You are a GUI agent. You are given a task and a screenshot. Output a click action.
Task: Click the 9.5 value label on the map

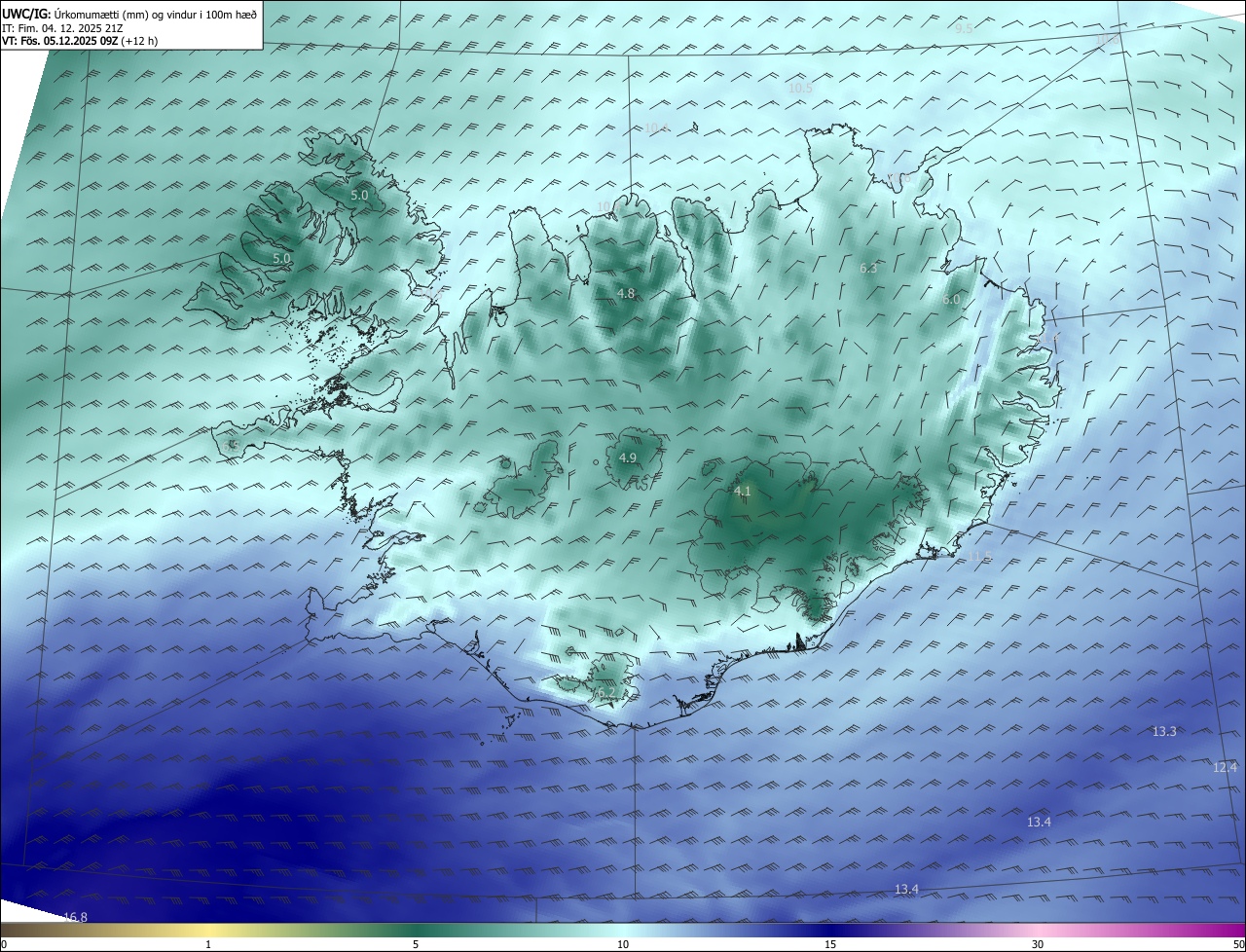tap(964, 28)
